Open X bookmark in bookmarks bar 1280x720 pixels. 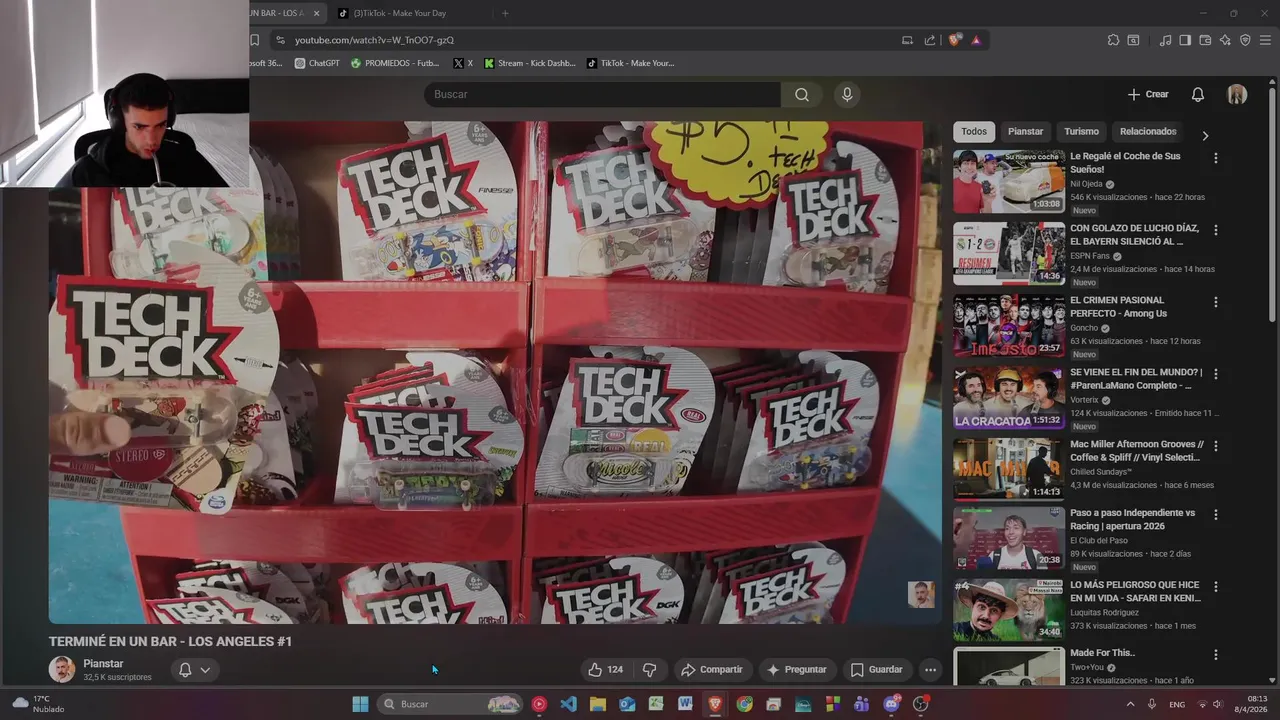(x=463, y=63)
